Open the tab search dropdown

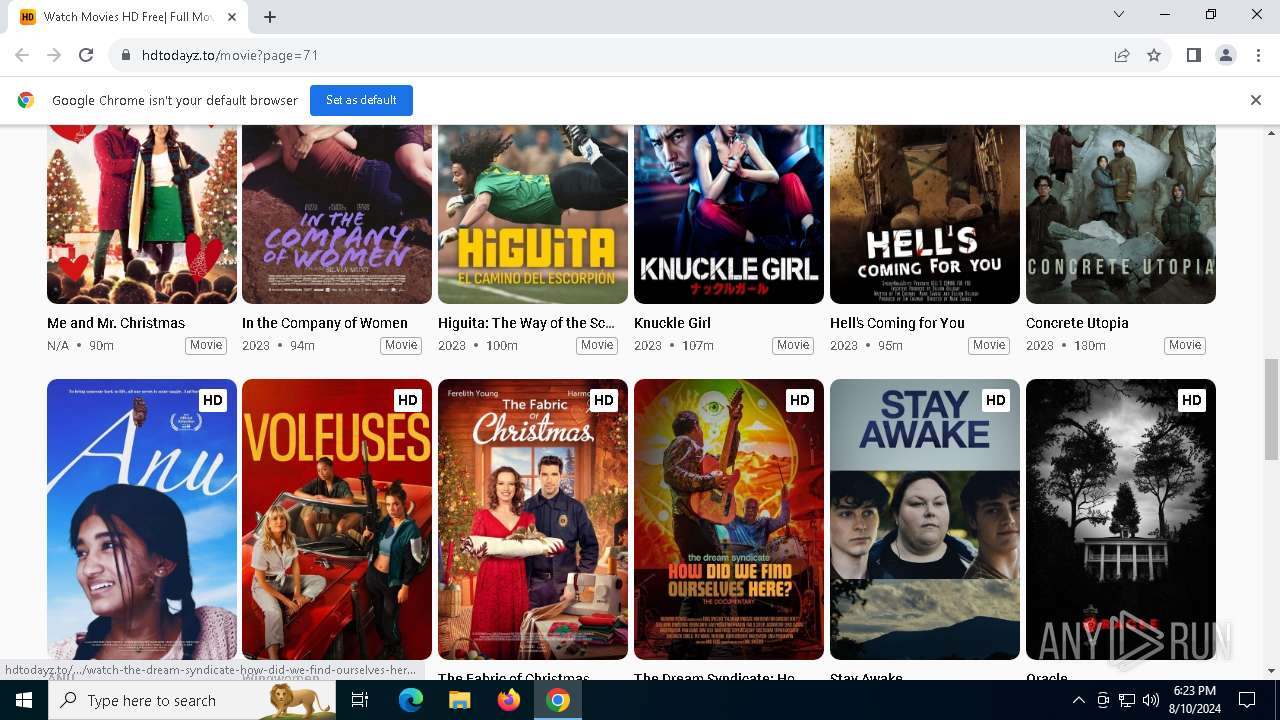[x=1119, y=14]
